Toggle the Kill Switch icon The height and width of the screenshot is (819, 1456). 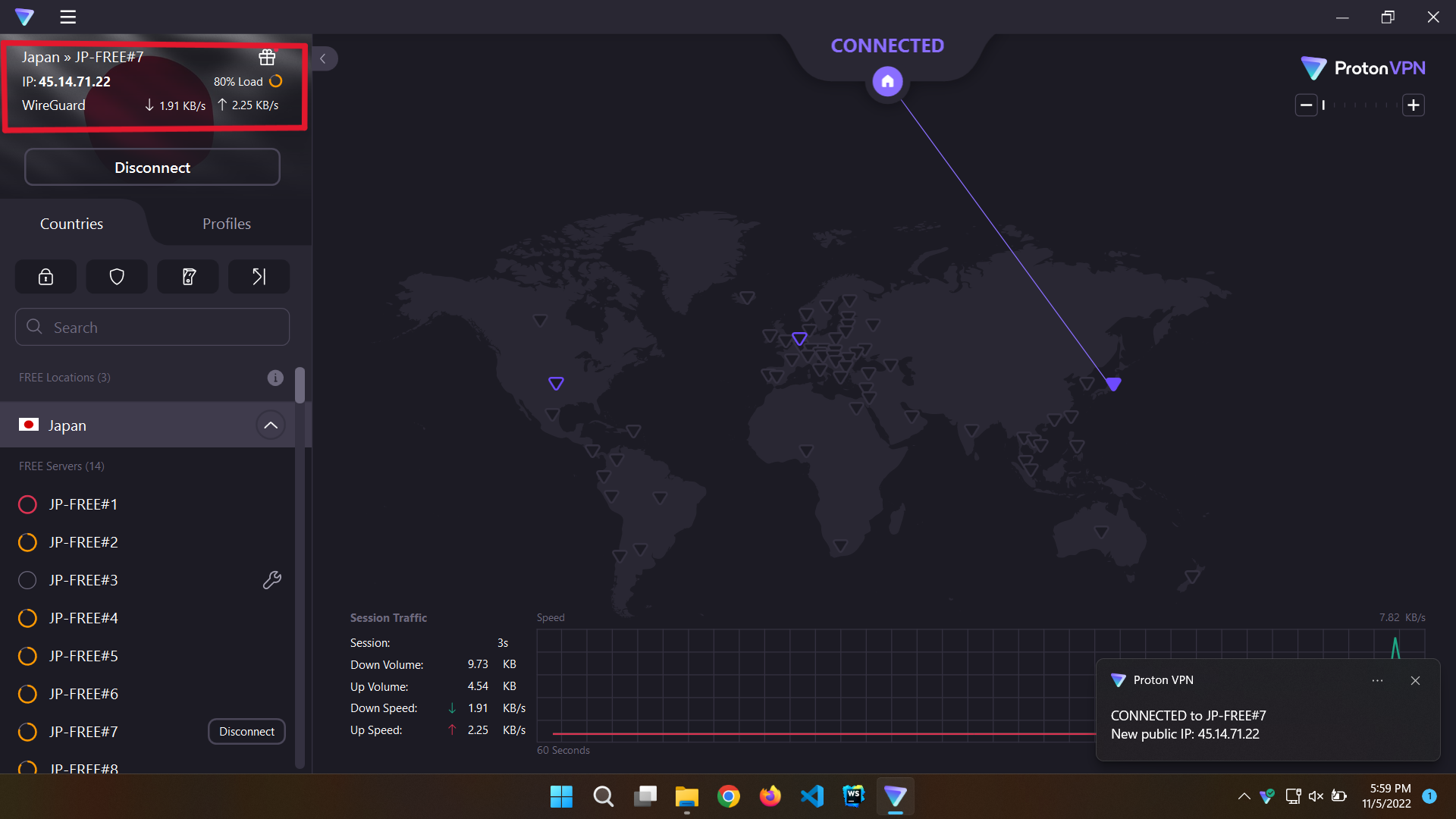point(188,277)
